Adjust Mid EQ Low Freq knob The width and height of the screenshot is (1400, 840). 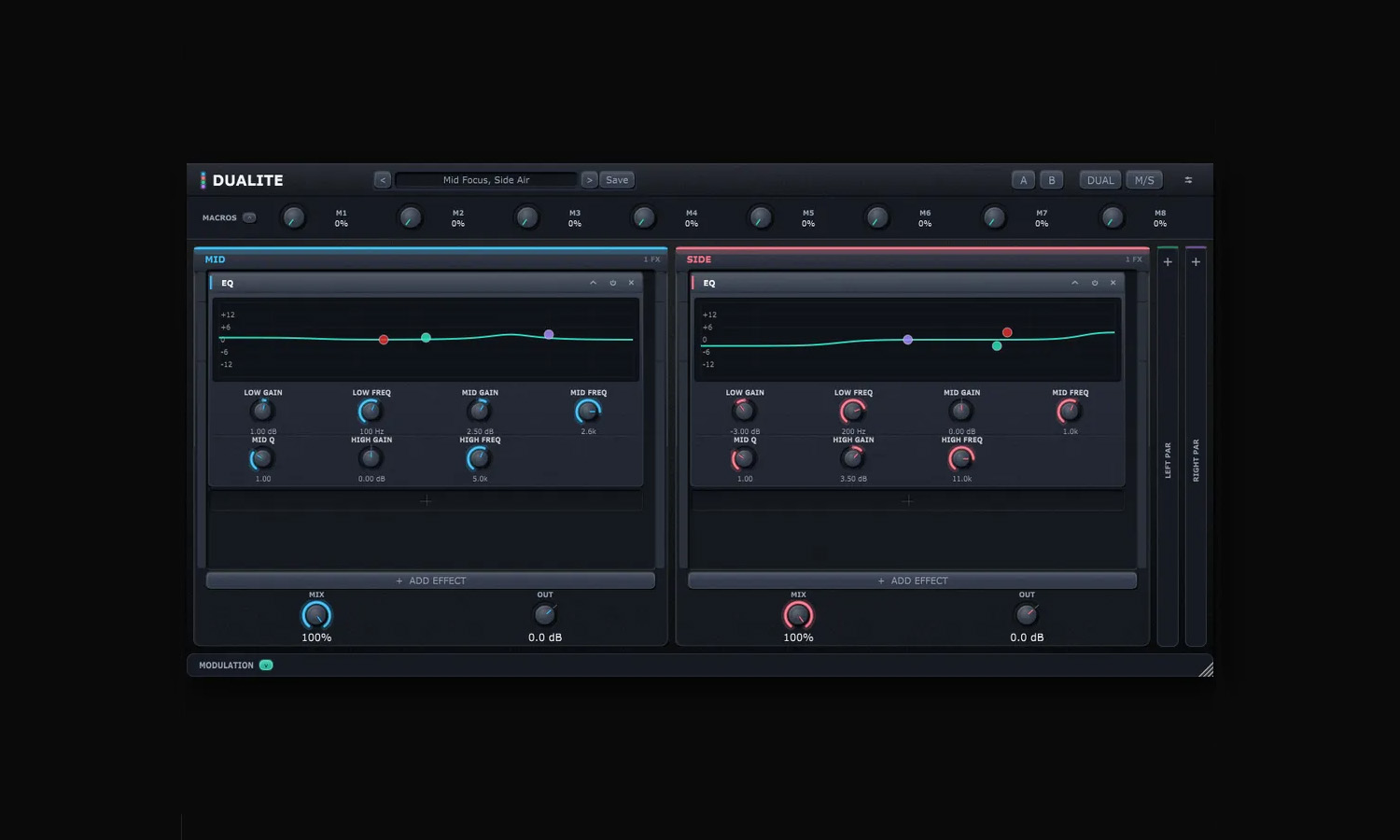click(x=371, y=411)
